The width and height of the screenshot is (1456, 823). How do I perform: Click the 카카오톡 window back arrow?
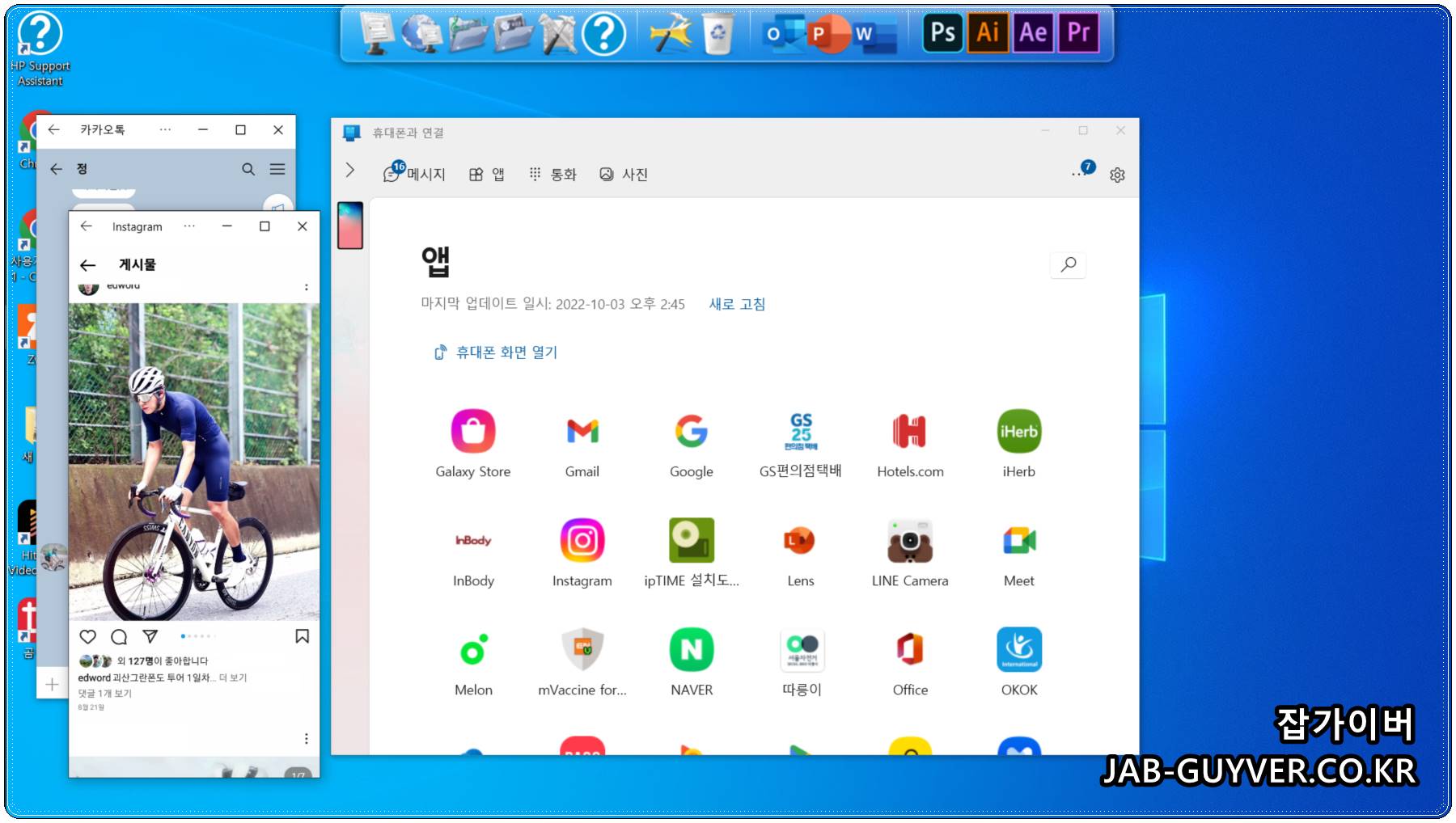54,129
